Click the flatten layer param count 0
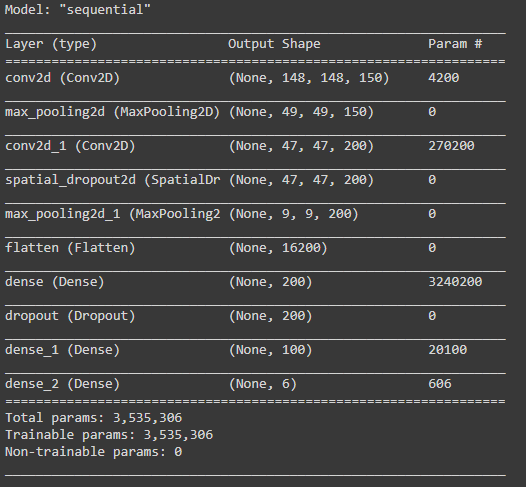This screenshot has height=487, width=526. pos(432,248)
